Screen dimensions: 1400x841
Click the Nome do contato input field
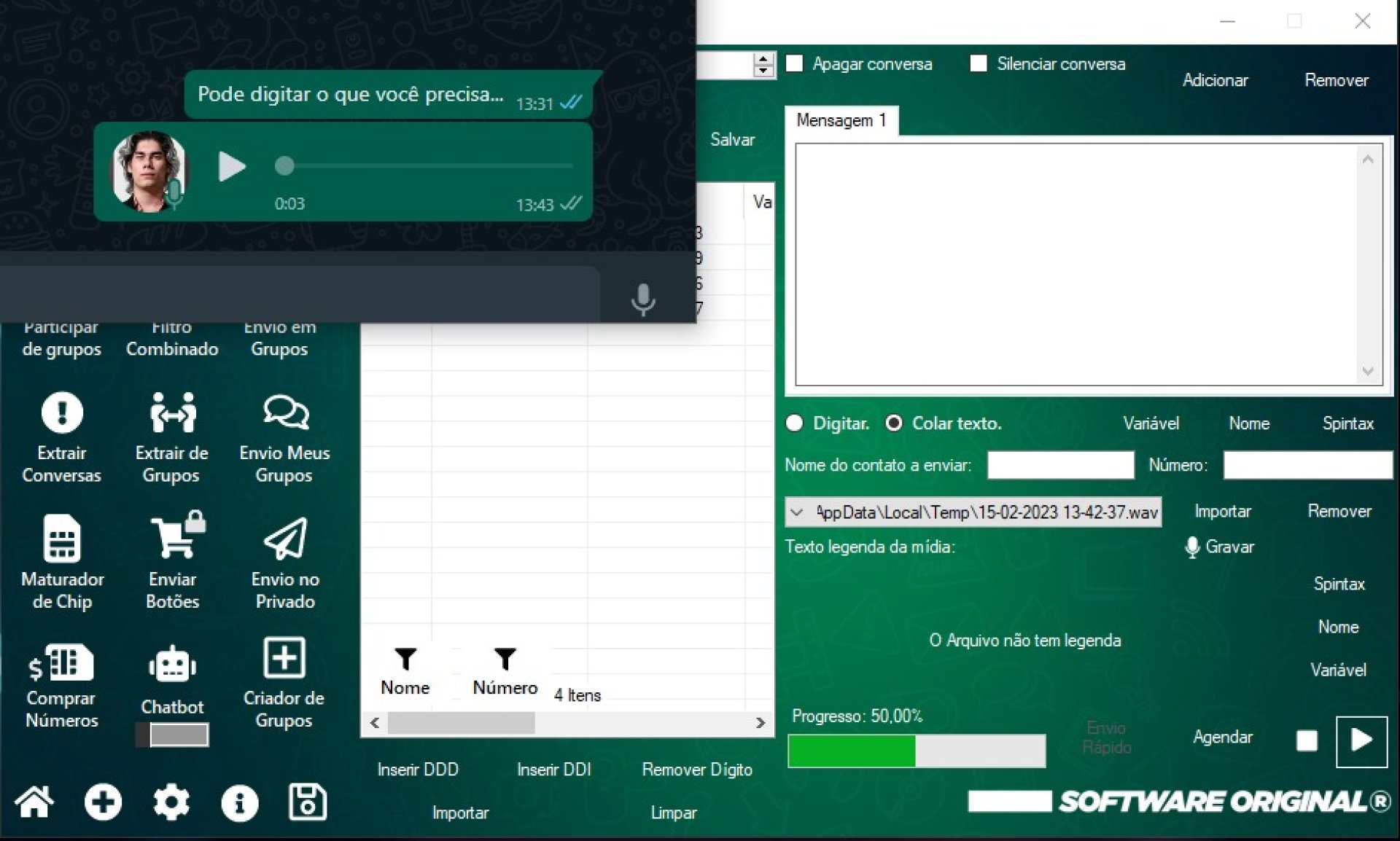[1060, 466]
